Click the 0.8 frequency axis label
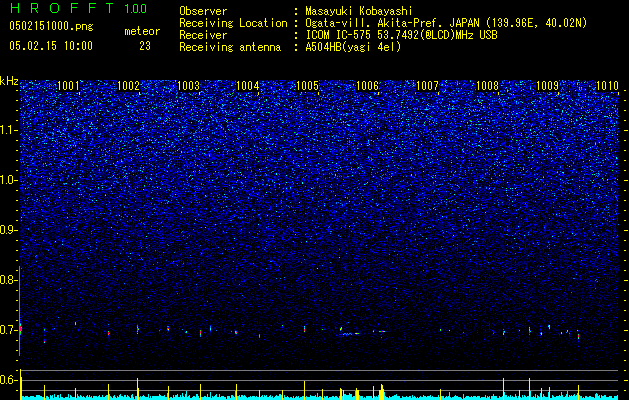The height and width of the screenshot is (400, 629). pos(7,280)
